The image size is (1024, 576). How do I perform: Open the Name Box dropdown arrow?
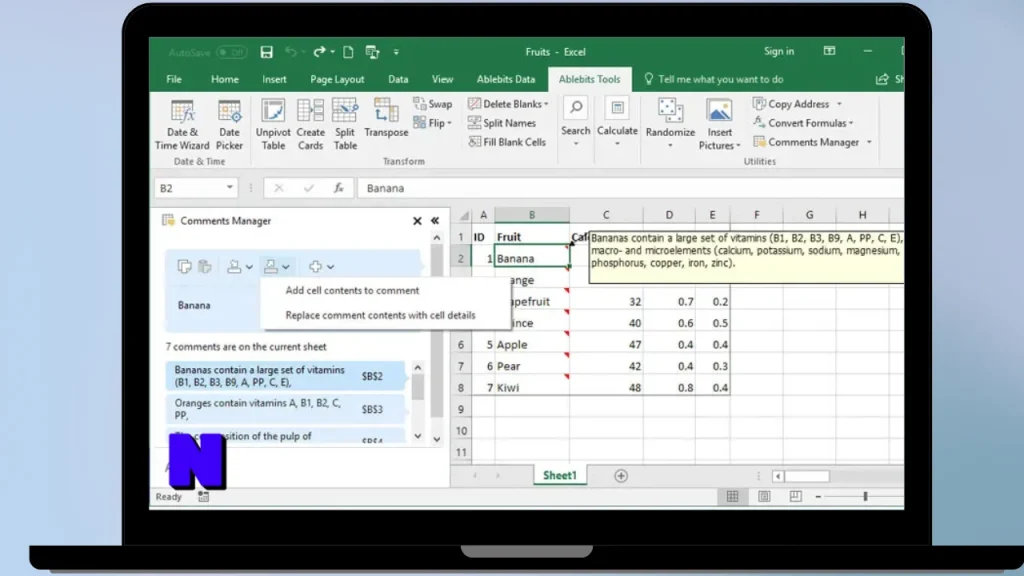229,187
